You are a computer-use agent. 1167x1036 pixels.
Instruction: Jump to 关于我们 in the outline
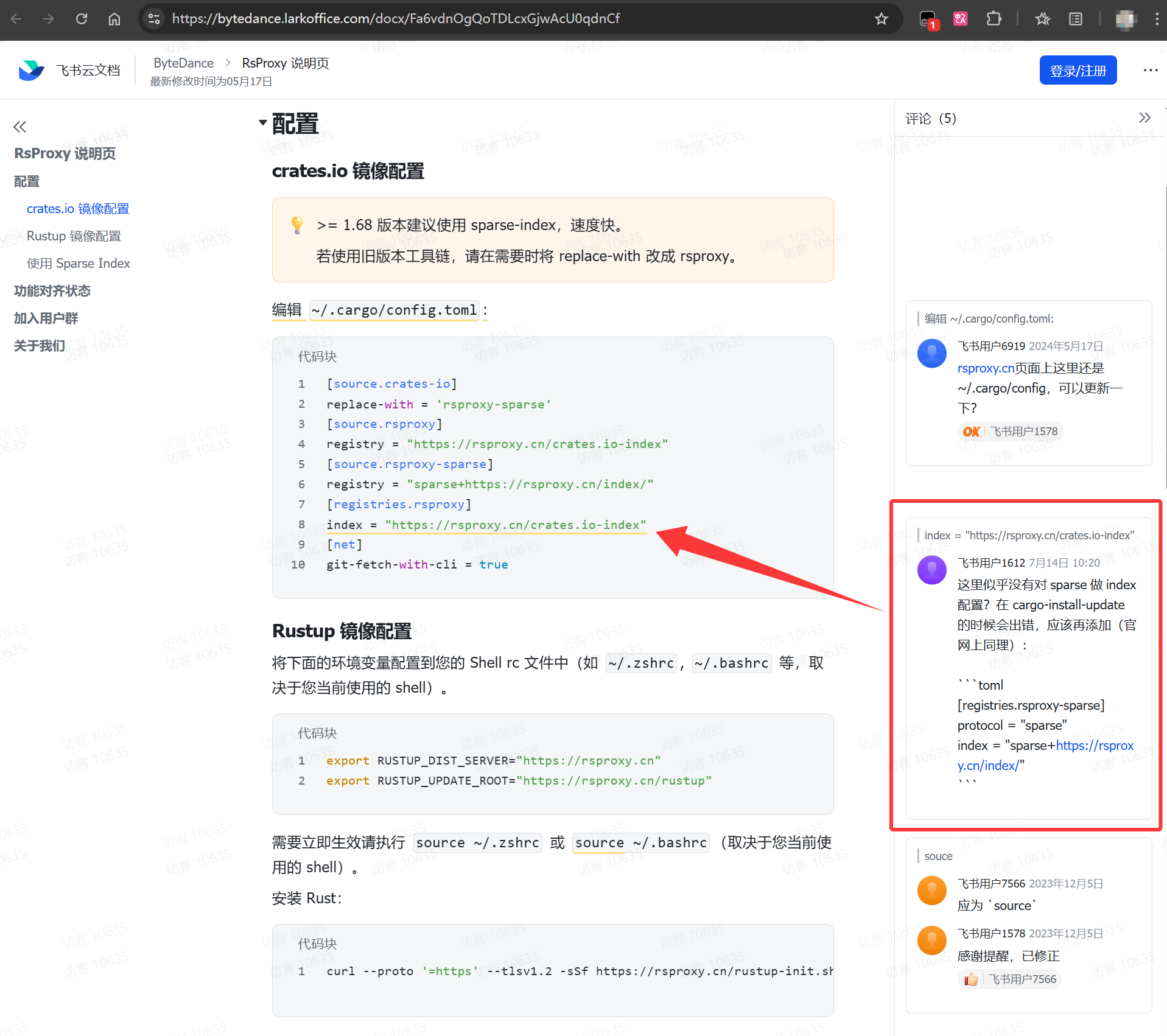tap(40, 346)
